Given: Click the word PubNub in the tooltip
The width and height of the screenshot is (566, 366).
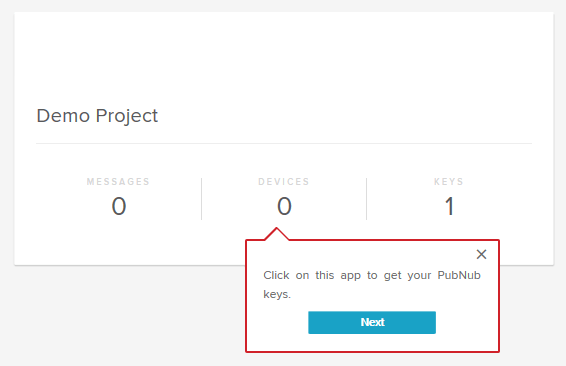Looking at the screenshot, I should point(459,275).
